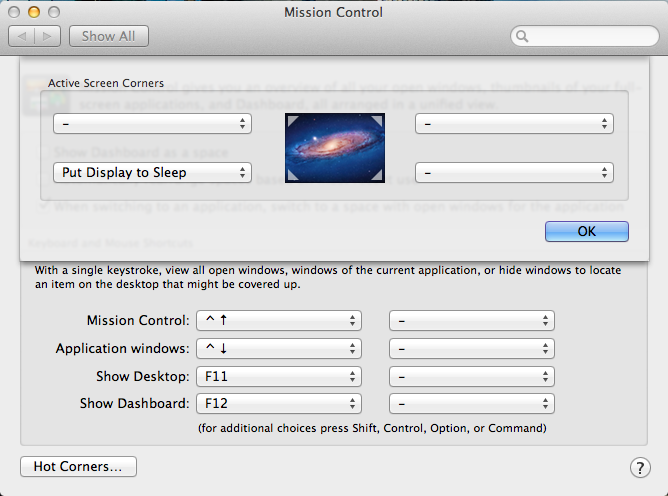The image size is (668, 496).
Task: Click the search magnifier icon
Action: coord(522,36)
